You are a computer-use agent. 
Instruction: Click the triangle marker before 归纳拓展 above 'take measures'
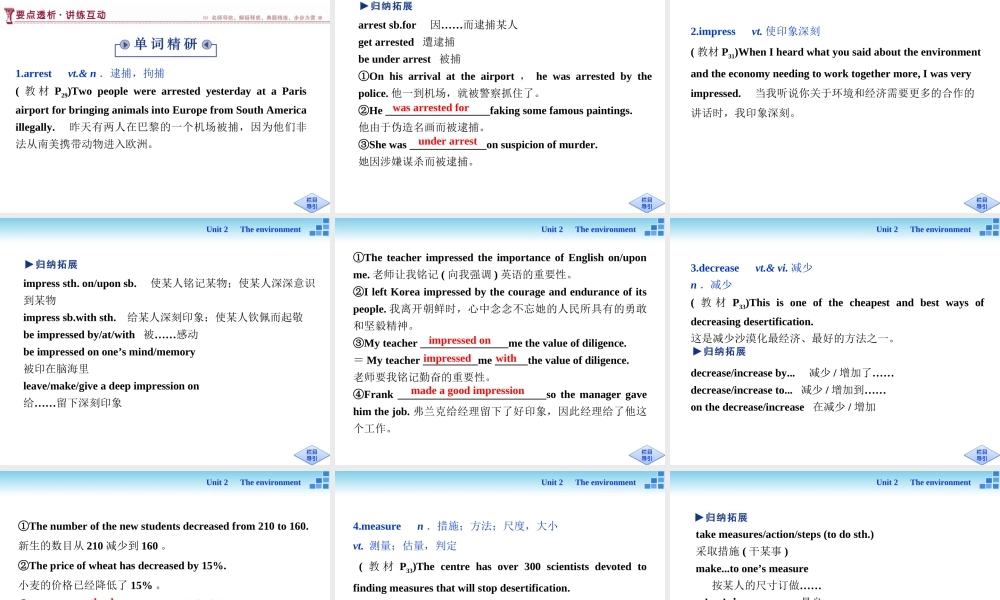pos(699,517)
